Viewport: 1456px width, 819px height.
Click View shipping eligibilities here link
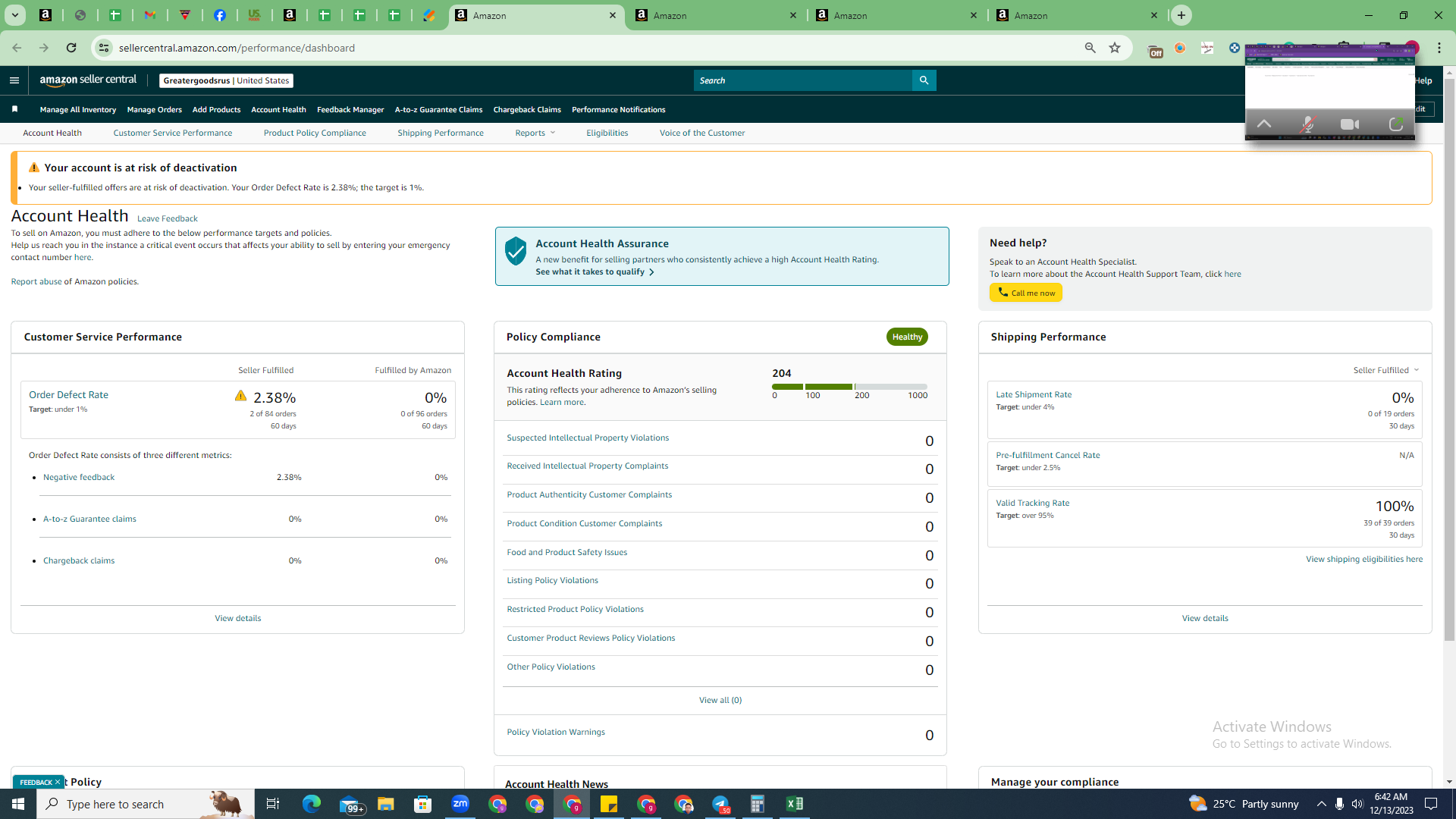(x=1364, y=559)
